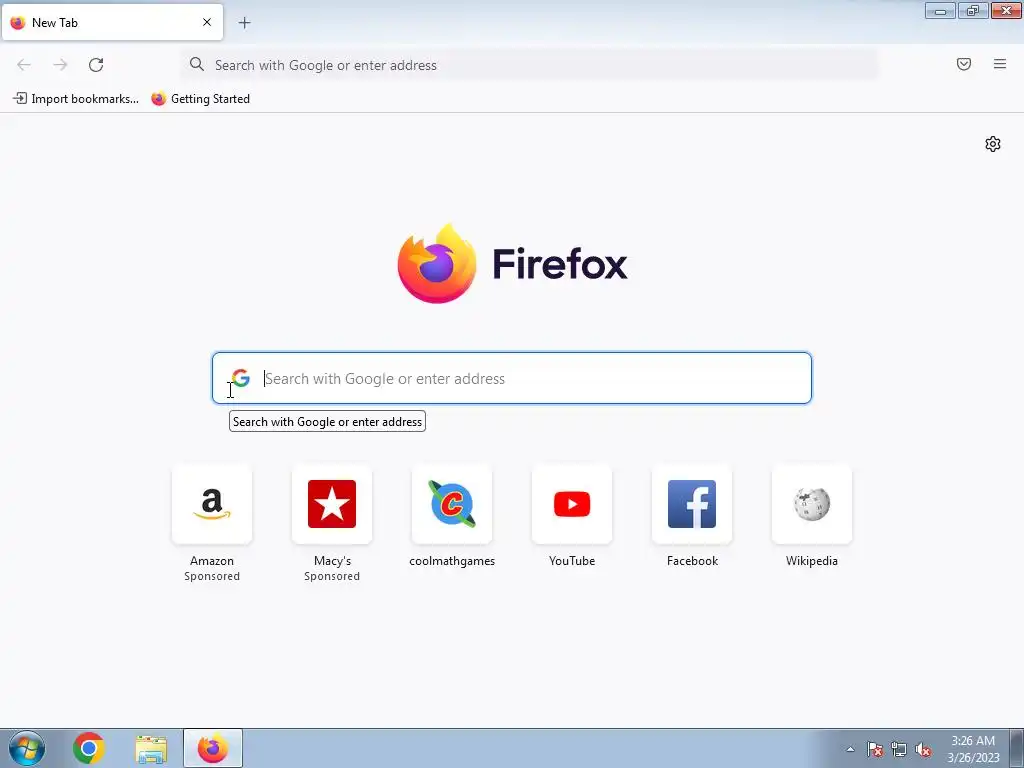Go back using the back arrow
Screen dimensions: 1024x768
pyautogui.click(x=24, y=65)
